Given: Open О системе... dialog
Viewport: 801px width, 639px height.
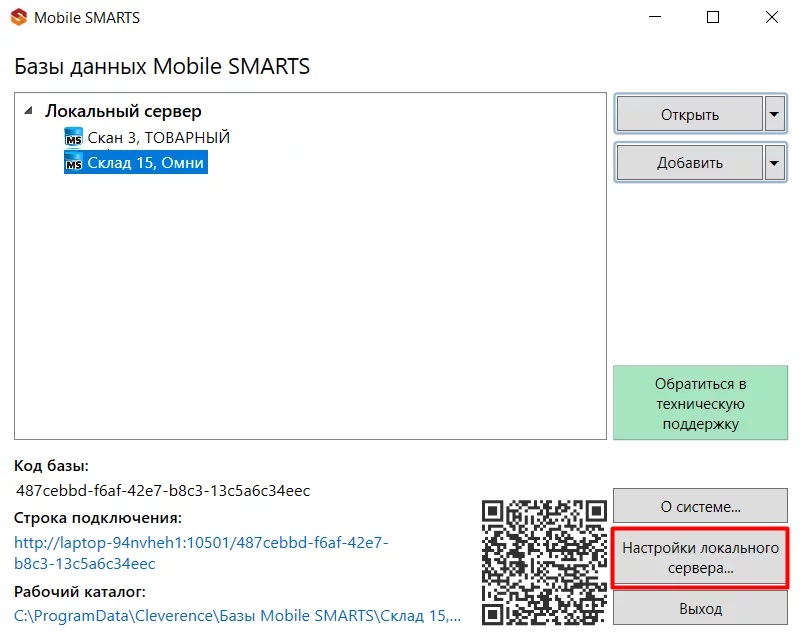Looking at the screenshot, I should 700,506.
